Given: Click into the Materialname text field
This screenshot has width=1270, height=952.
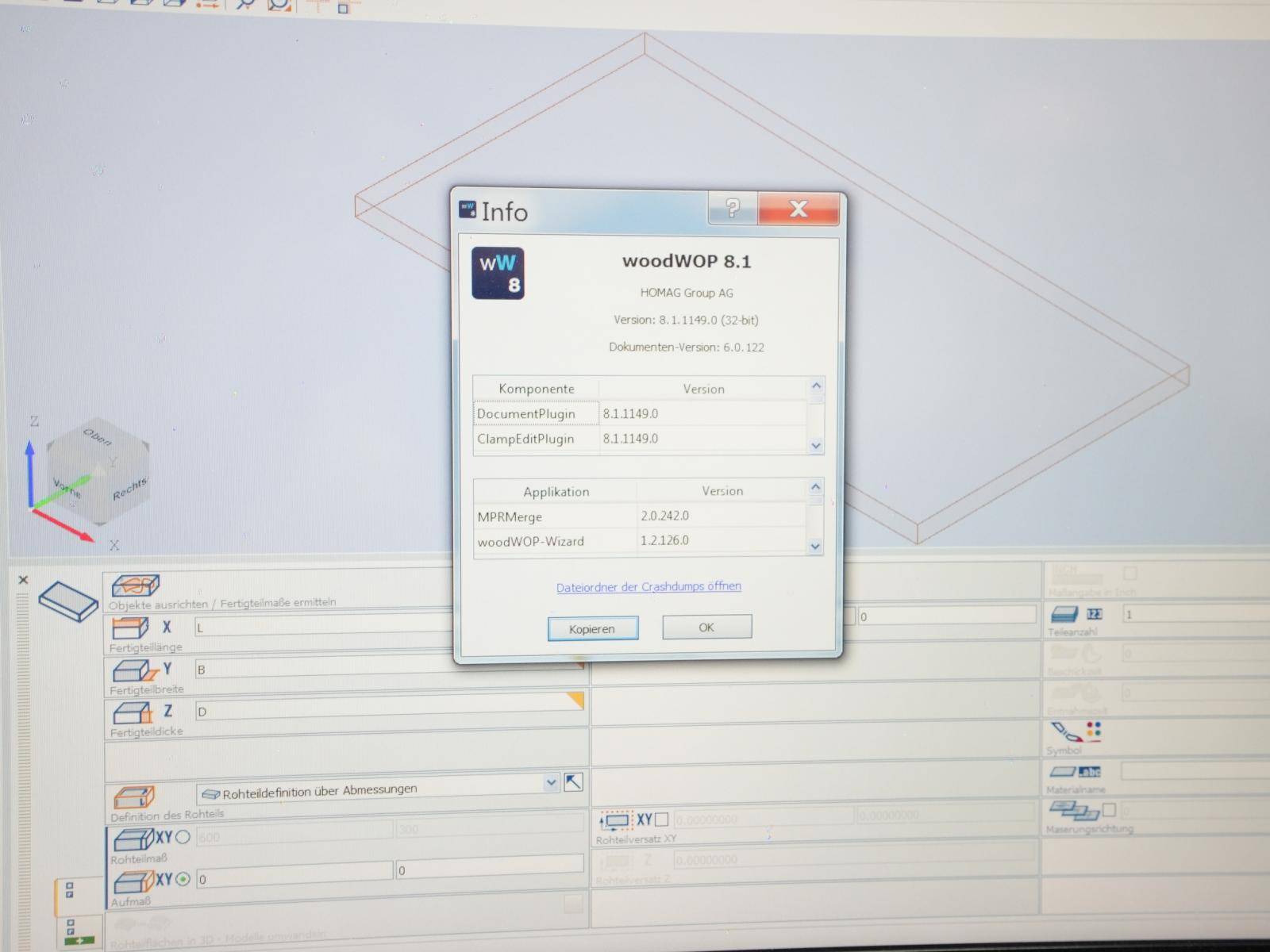Looking at the screenshot, I should point(1195,771).
